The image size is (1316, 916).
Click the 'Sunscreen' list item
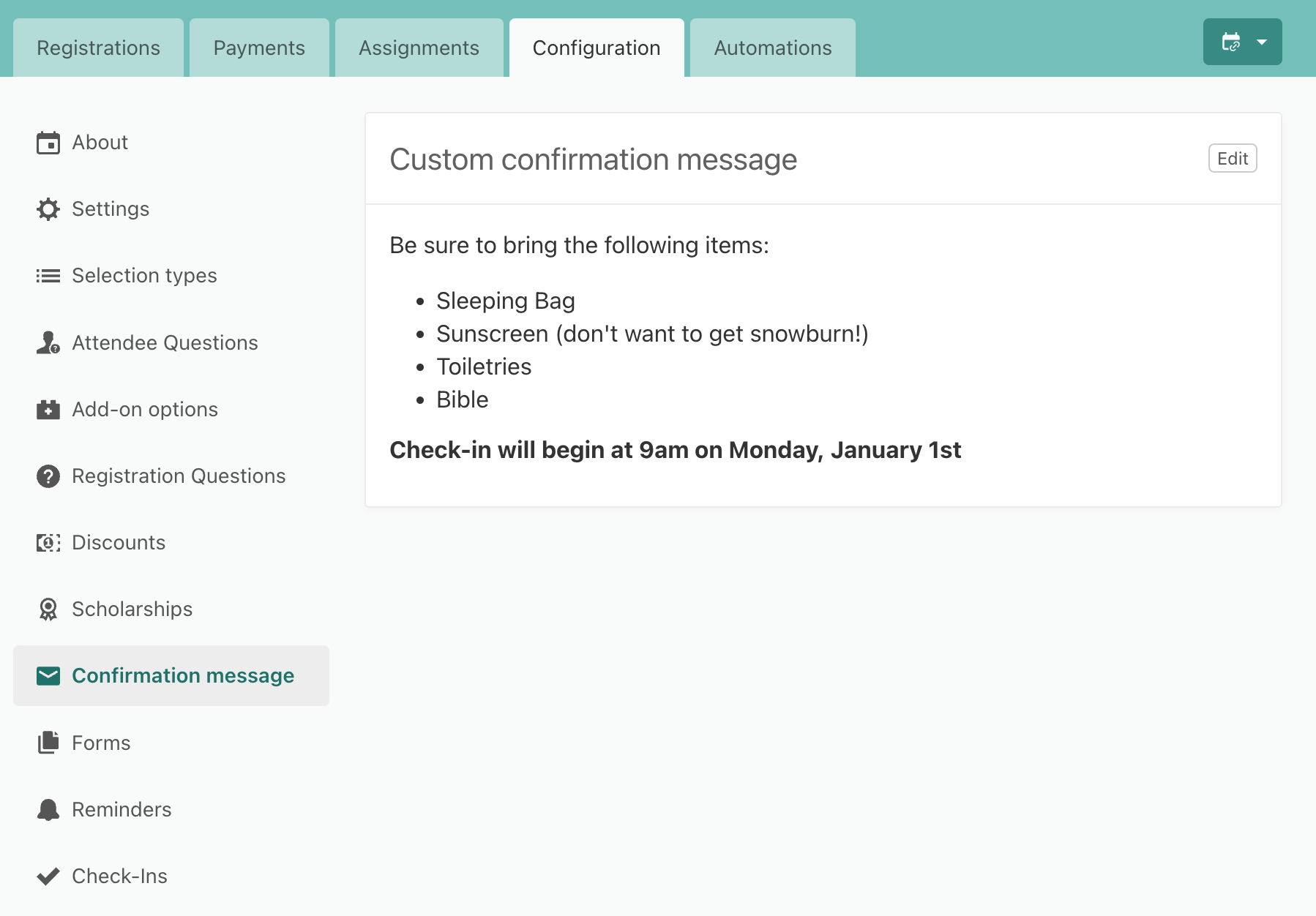[653, 334]
